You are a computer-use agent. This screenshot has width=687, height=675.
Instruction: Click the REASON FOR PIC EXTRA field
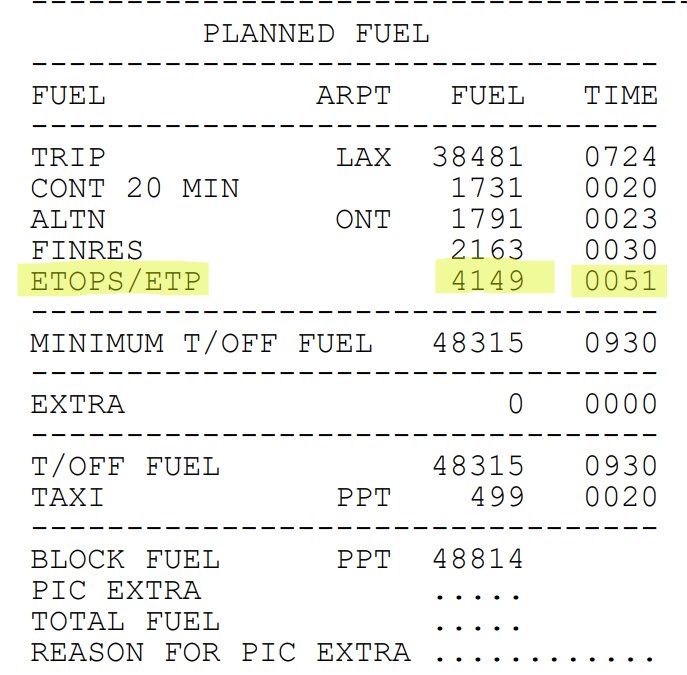(544, 655)
